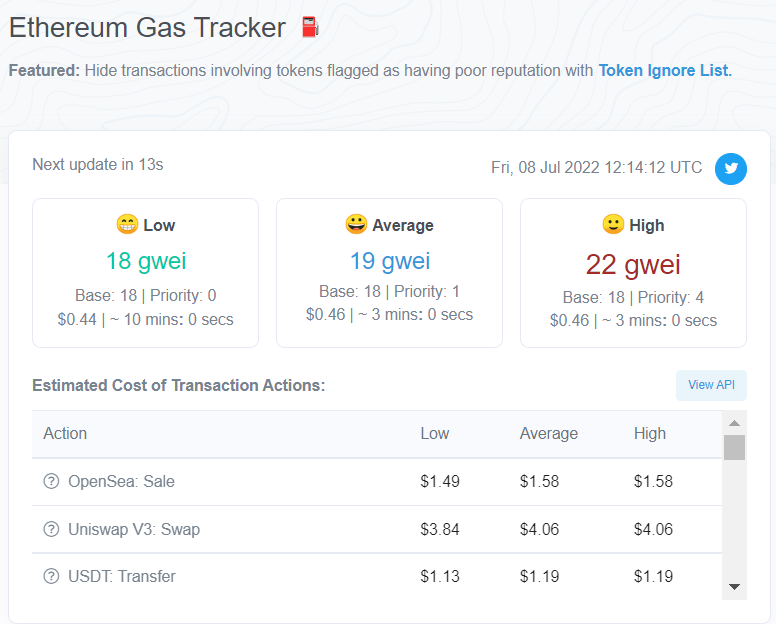Click the $1.49 OpenSea low cost
The height and width of the screenshot is (624, 776).
pyautogui.click(x=439, y=481)
